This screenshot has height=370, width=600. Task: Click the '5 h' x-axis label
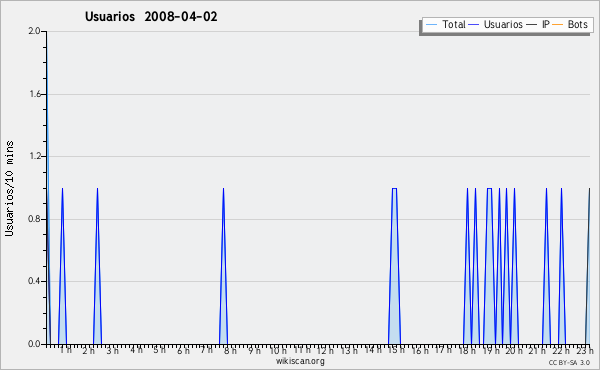pos(160,350)
